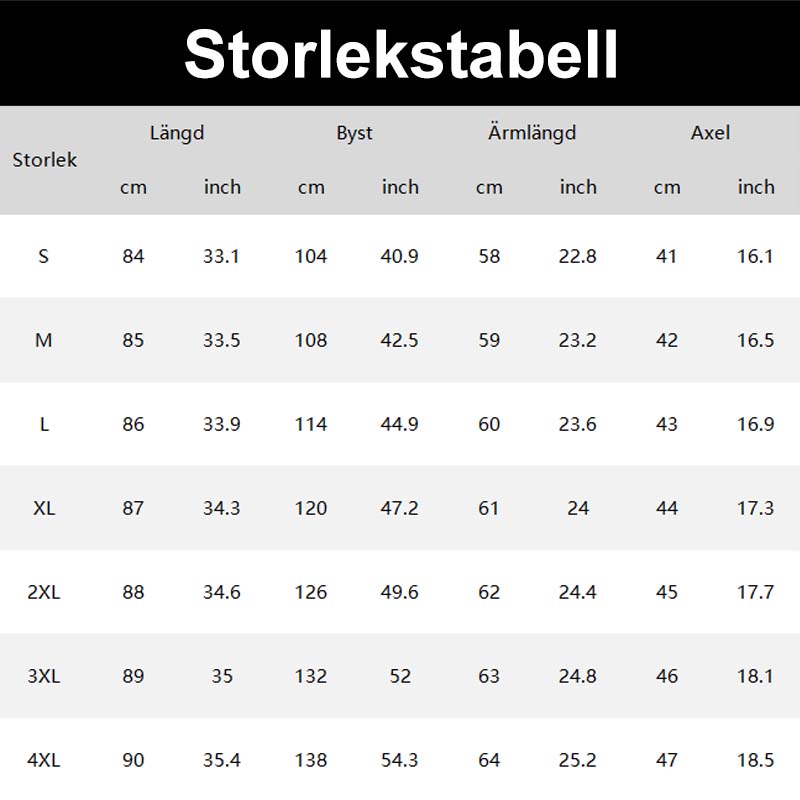
Task: Select the S size row label
Action: click(x=44, y=256)
